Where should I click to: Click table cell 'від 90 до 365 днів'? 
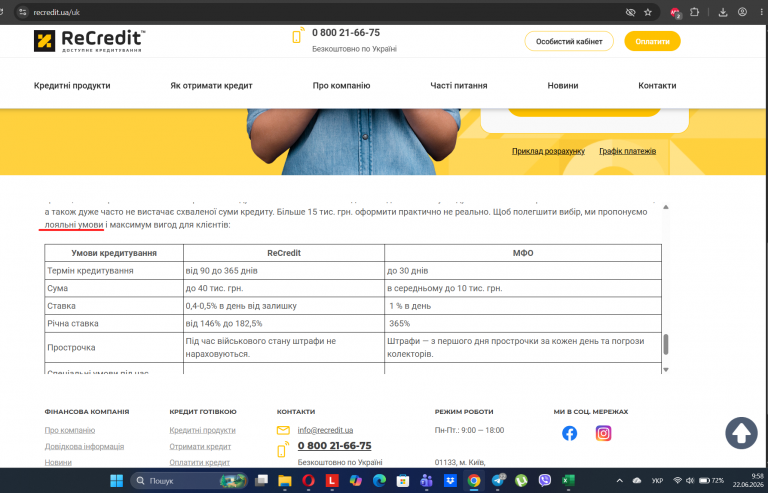click(x=284, y=271)
